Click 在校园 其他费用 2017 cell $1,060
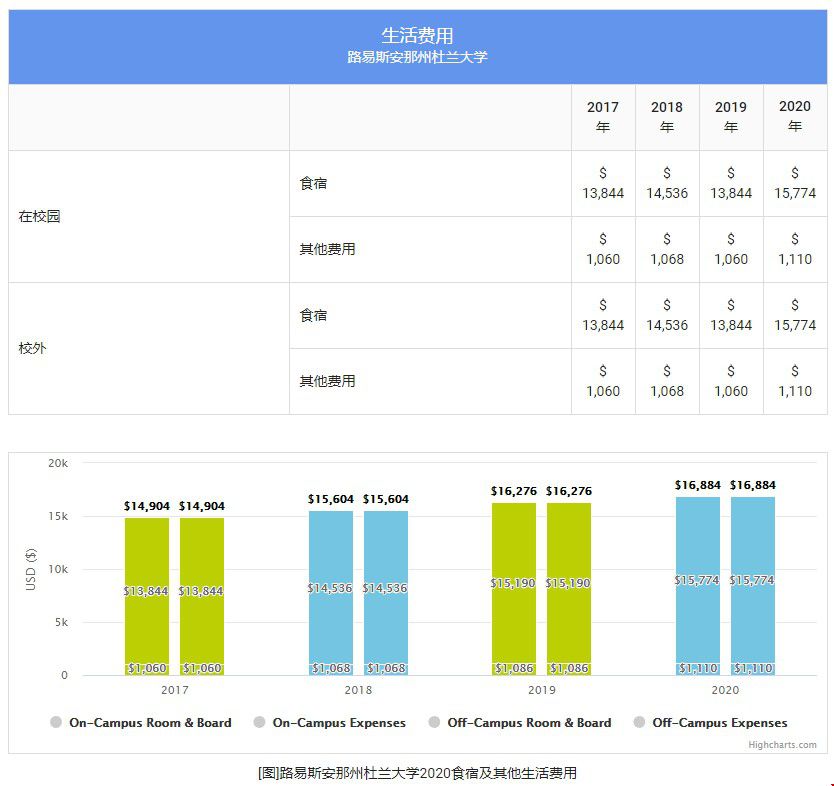 point(603,249)
